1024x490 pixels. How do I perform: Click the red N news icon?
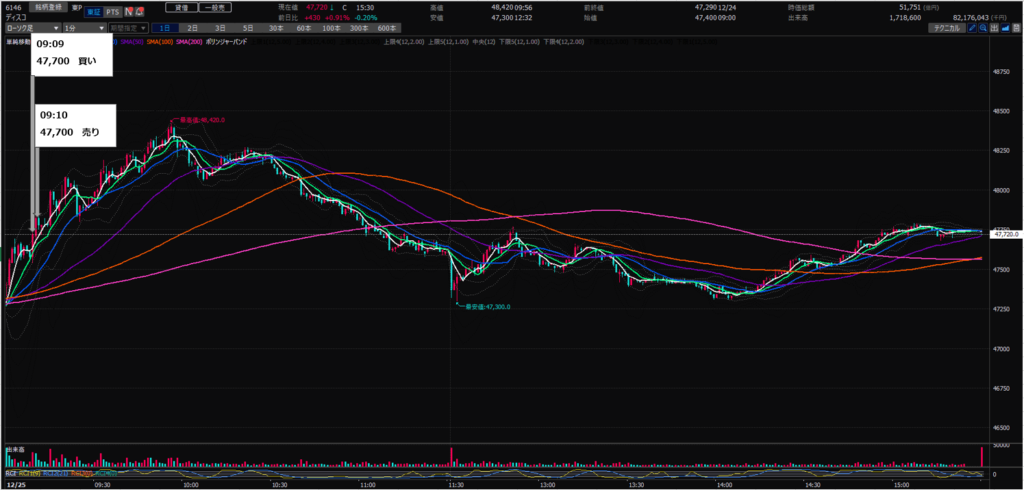click(127, 13)
